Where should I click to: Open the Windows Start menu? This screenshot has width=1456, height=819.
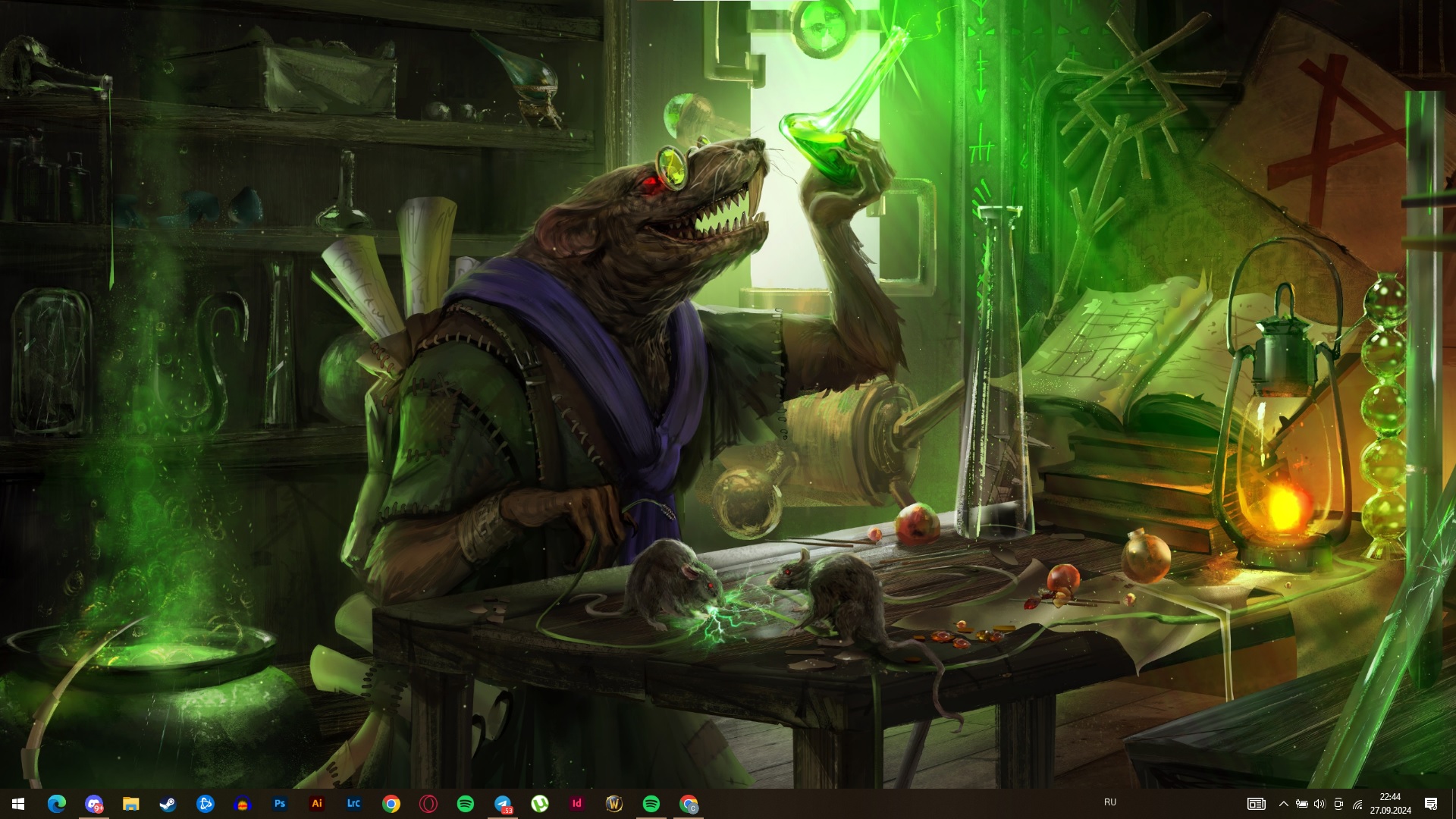tap(18, 804)
